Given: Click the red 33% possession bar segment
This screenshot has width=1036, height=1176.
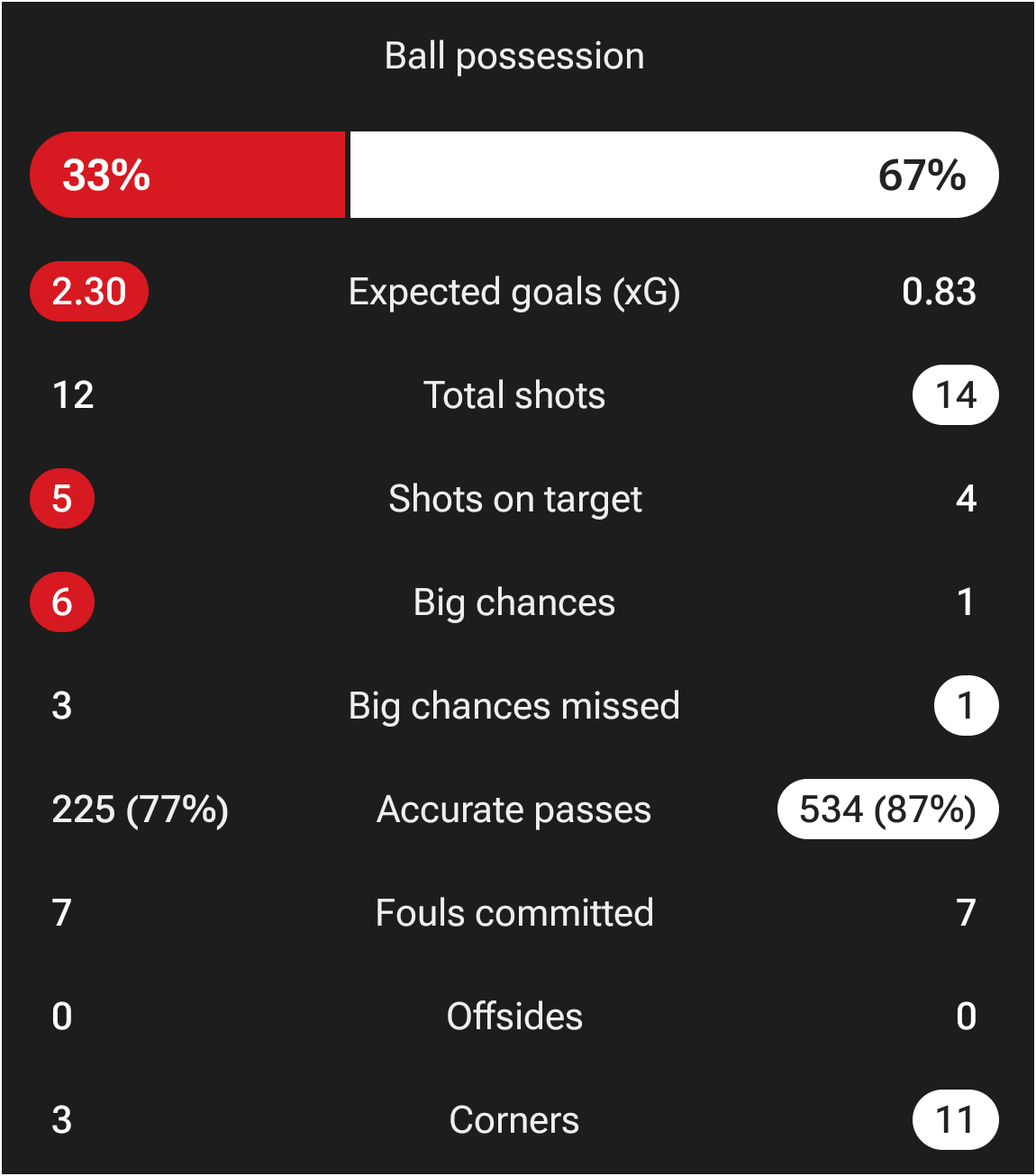Looking at the screenshot, I should tap(187, 175).
